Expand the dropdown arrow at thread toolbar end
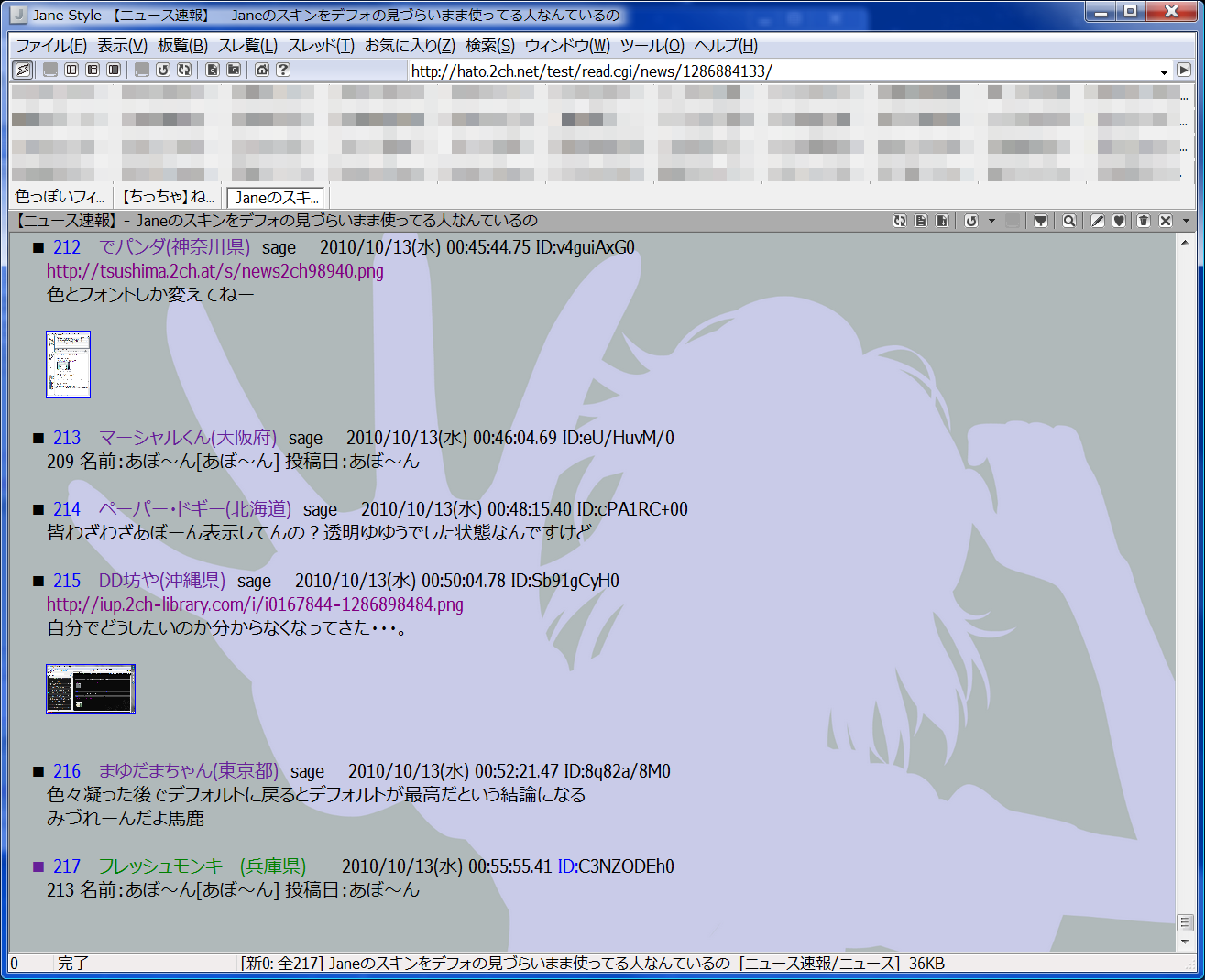The height and width of the screenshot is (980, 1205). tap(1186, 221)
